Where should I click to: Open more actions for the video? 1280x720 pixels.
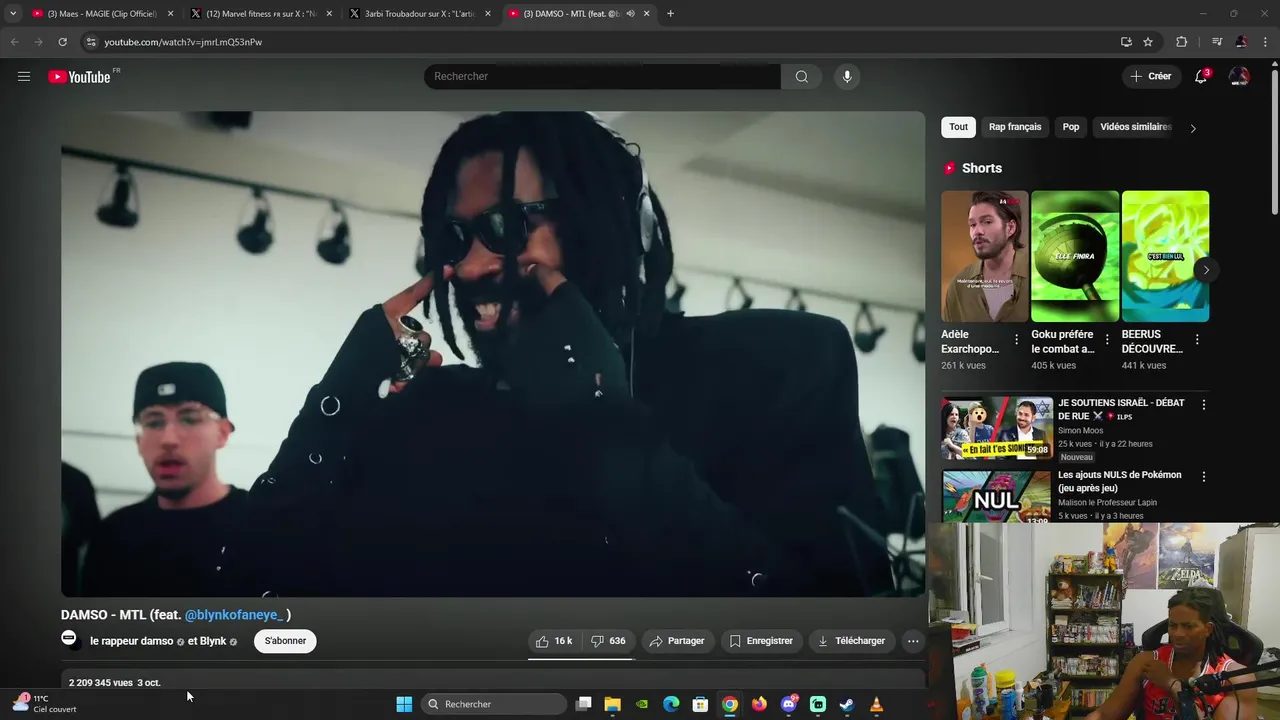(912, 641)
